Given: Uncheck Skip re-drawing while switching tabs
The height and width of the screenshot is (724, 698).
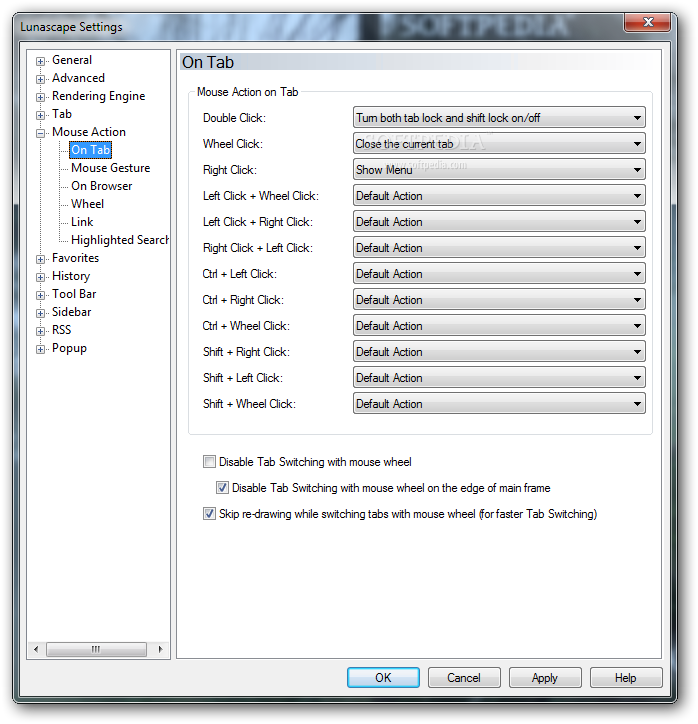Looking at the screenshot, I should click(209, 513).
